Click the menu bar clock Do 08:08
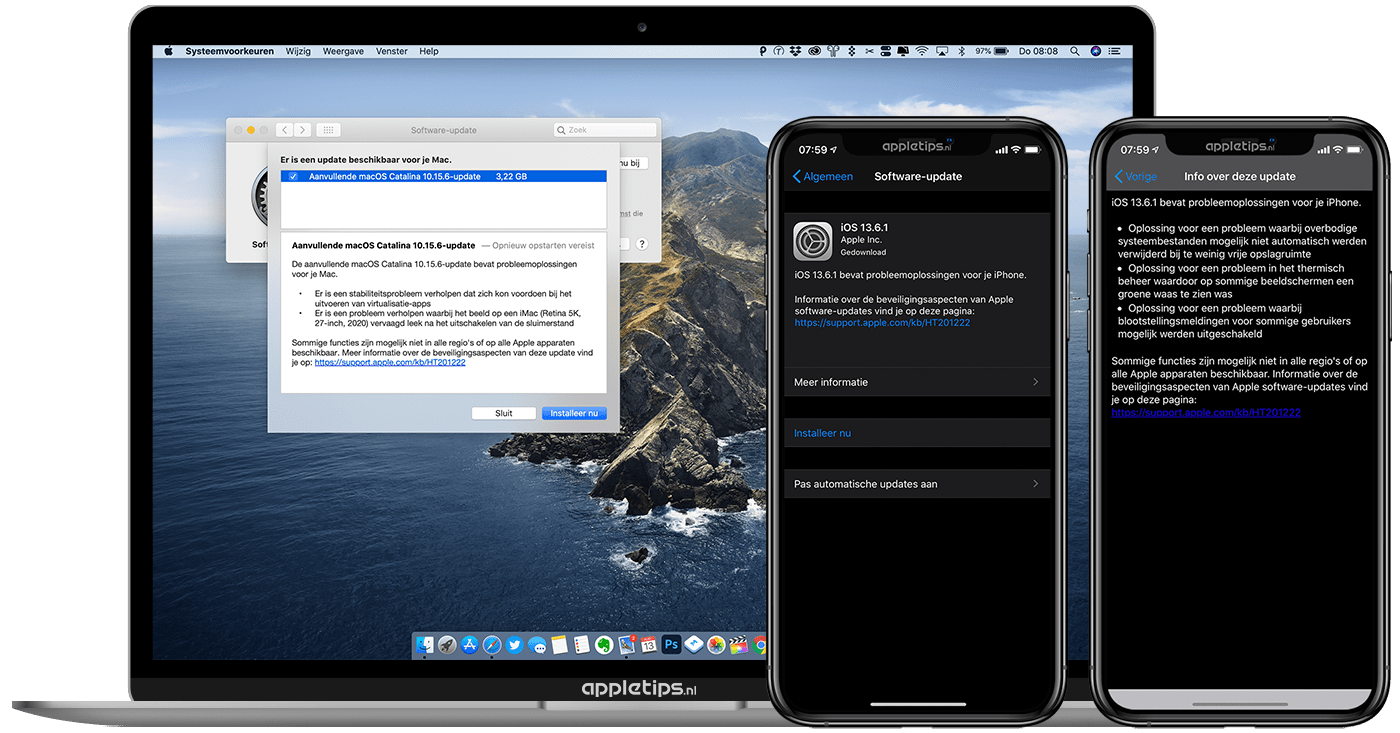Viewport: 1400px width, 733px height. pyautogui.click(x=1038, y=51)
